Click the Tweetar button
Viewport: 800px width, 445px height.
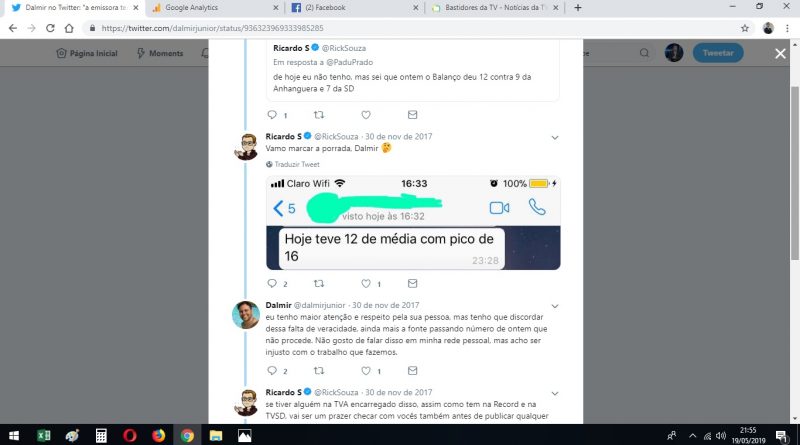(718, 53)
